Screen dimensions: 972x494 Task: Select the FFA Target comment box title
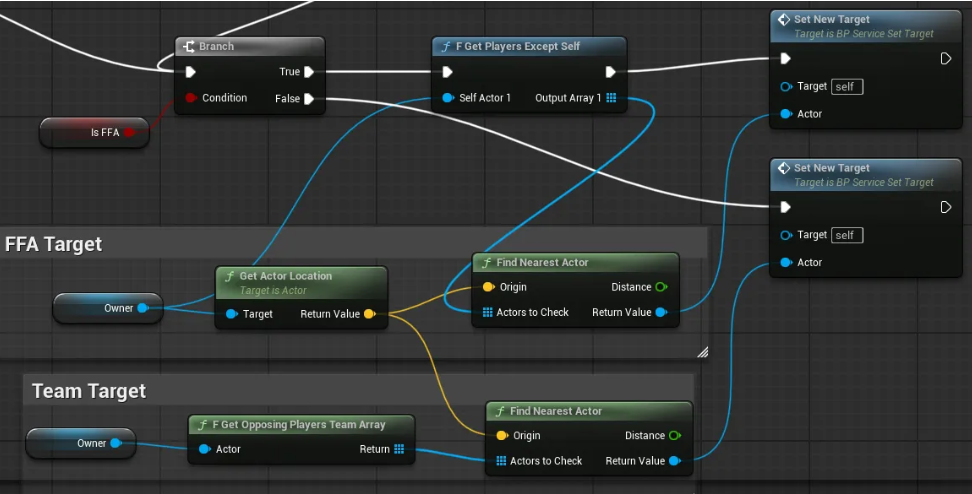(x=53, y=244)
